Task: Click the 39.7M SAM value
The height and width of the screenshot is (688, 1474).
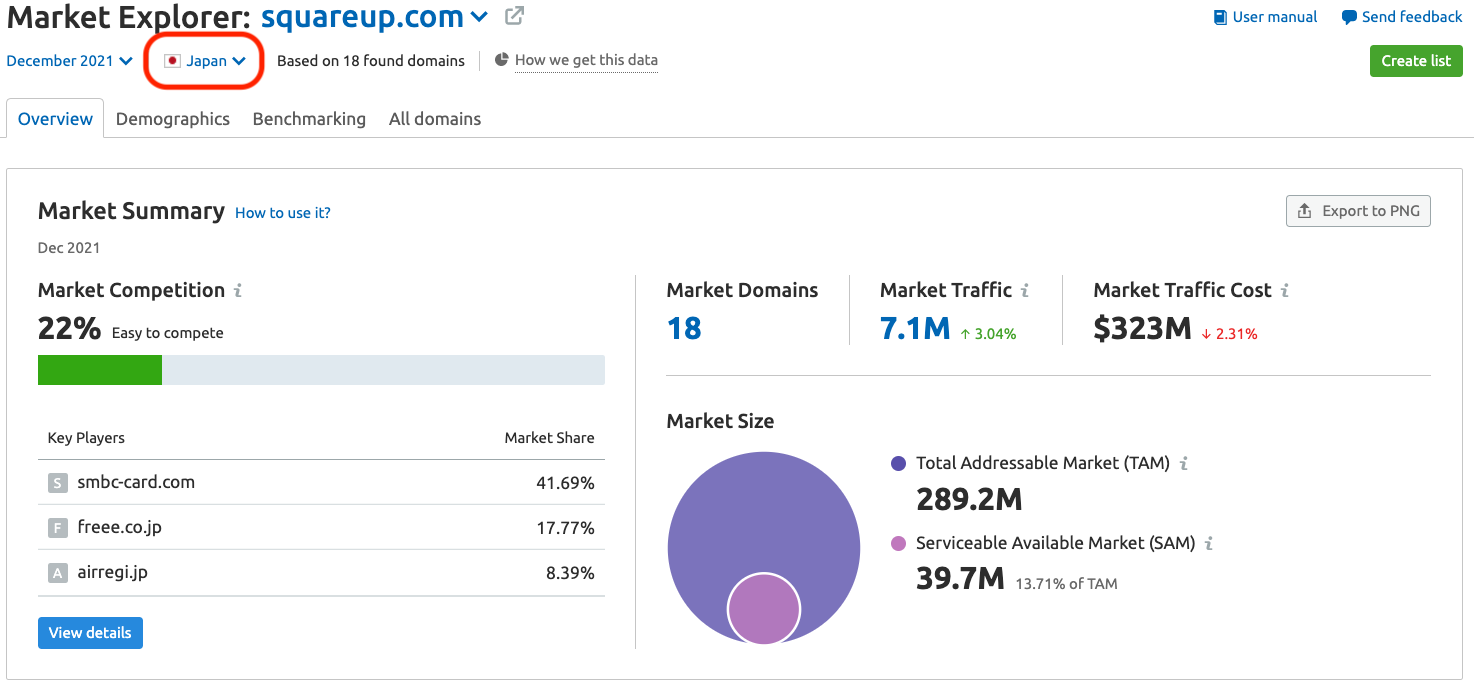Action: click(960, 578)
